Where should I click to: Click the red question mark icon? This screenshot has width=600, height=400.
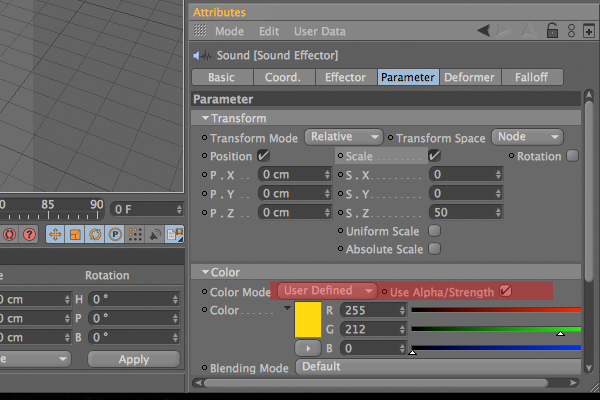pyautogui.click(x=29, y=234)
